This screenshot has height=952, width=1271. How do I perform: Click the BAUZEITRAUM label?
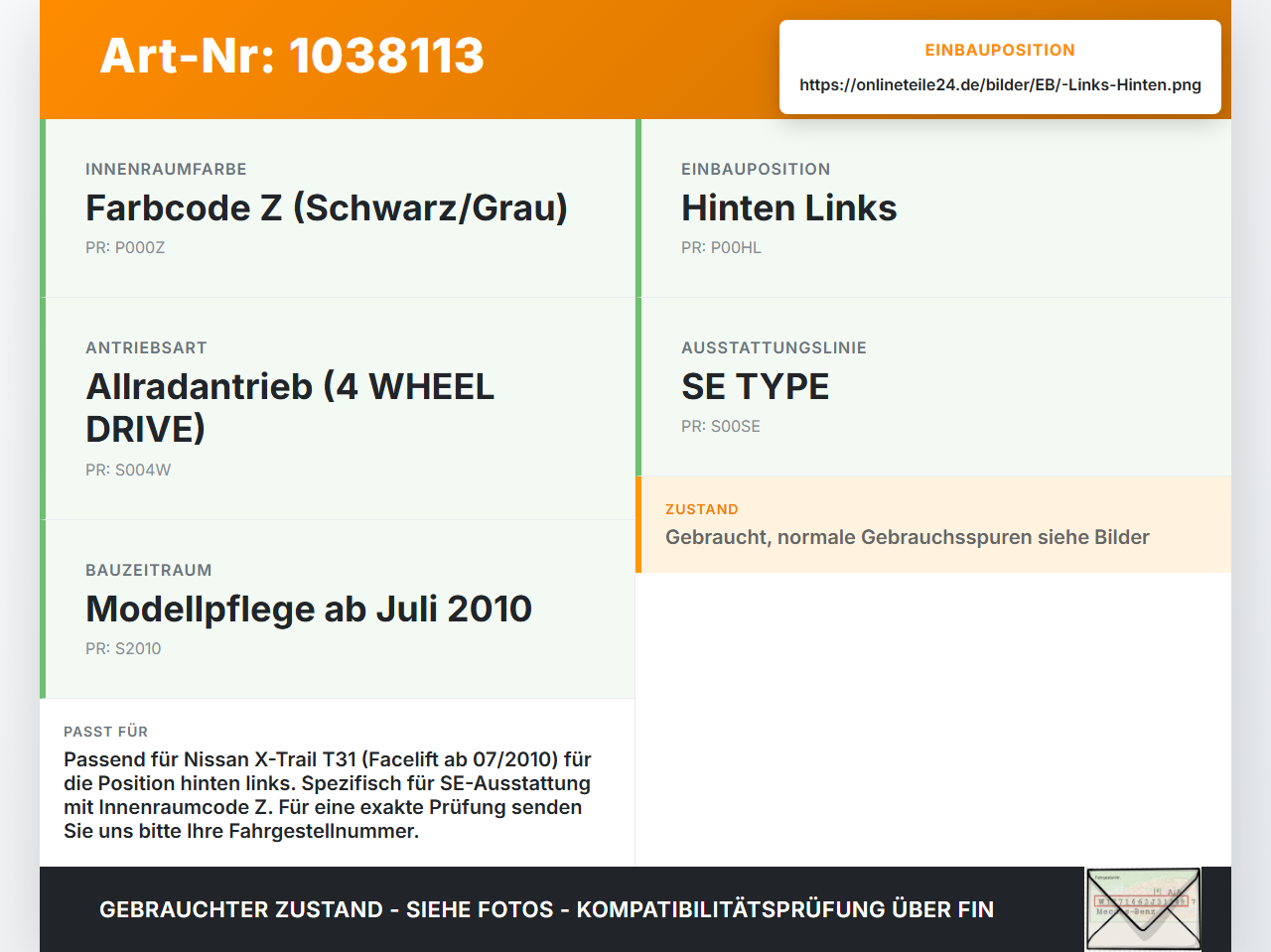pos(149,570)
